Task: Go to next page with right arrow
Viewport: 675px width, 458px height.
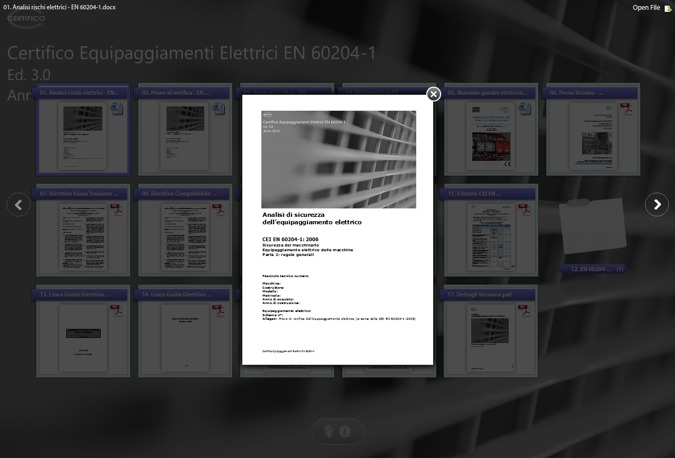Action: tap(656, 204)
